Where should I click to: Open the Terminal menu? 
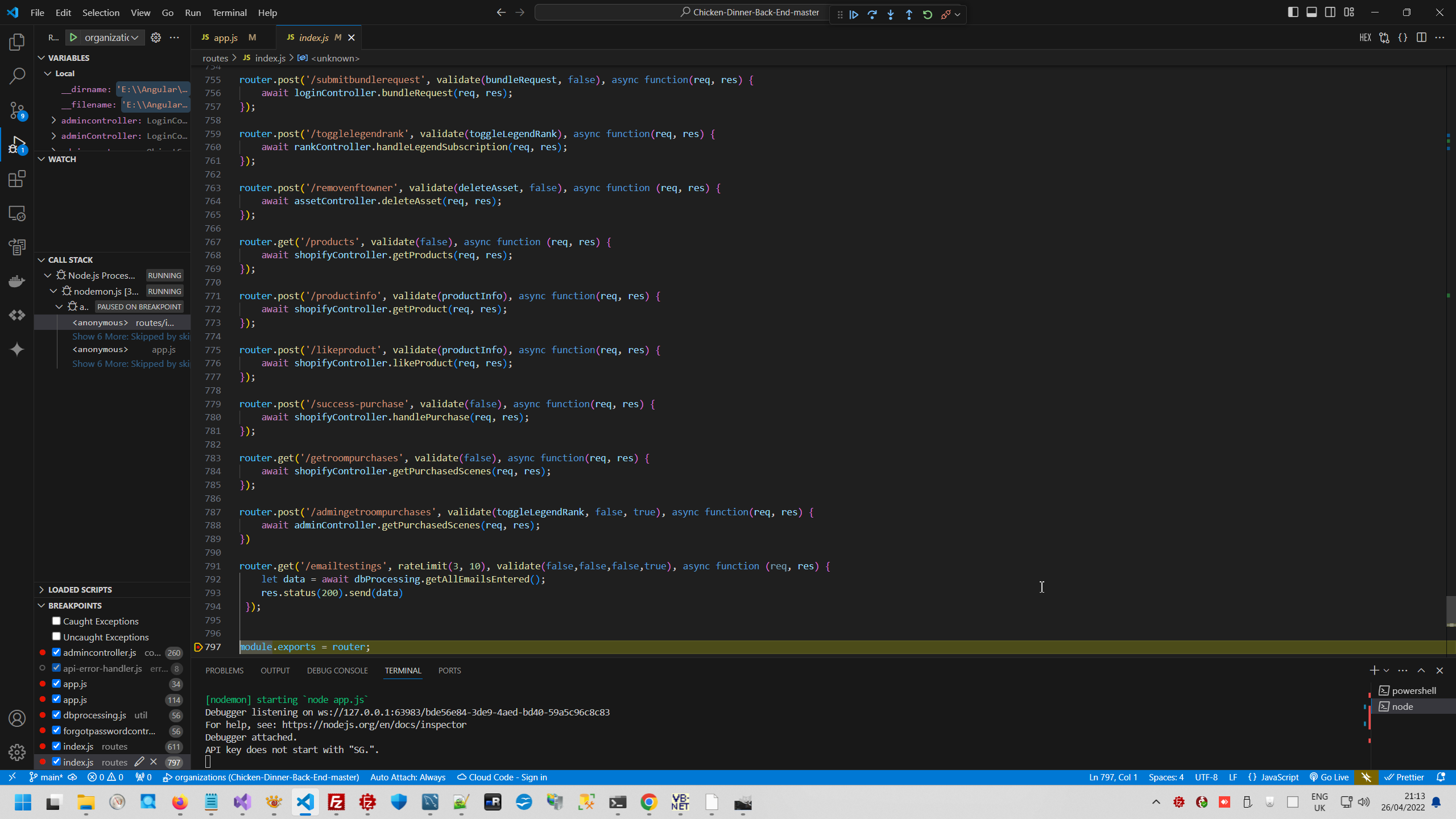229,13
